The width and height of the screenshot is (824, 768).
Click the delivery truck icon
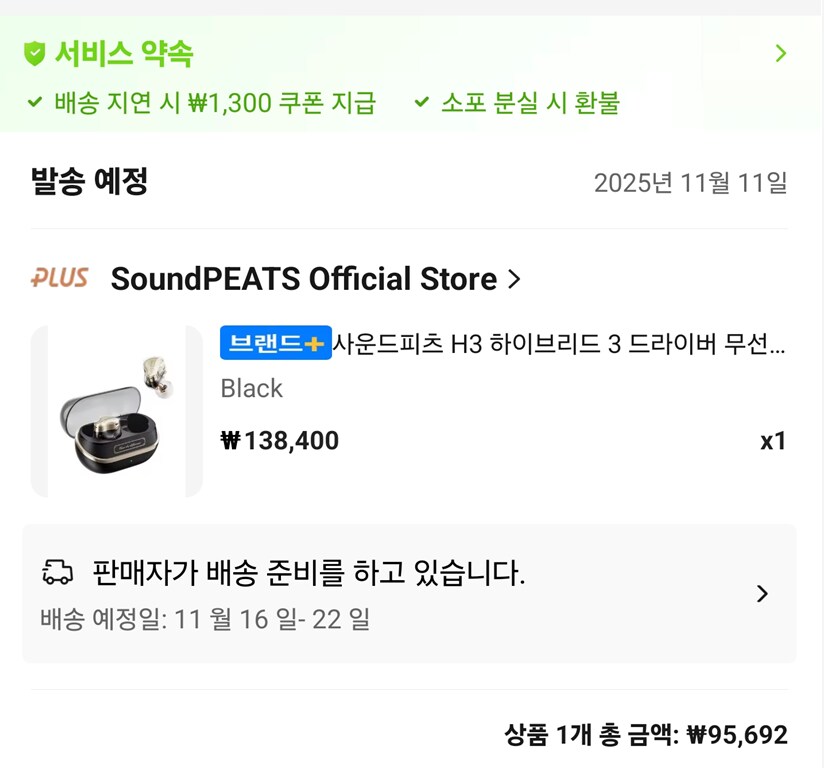[60, 570]
